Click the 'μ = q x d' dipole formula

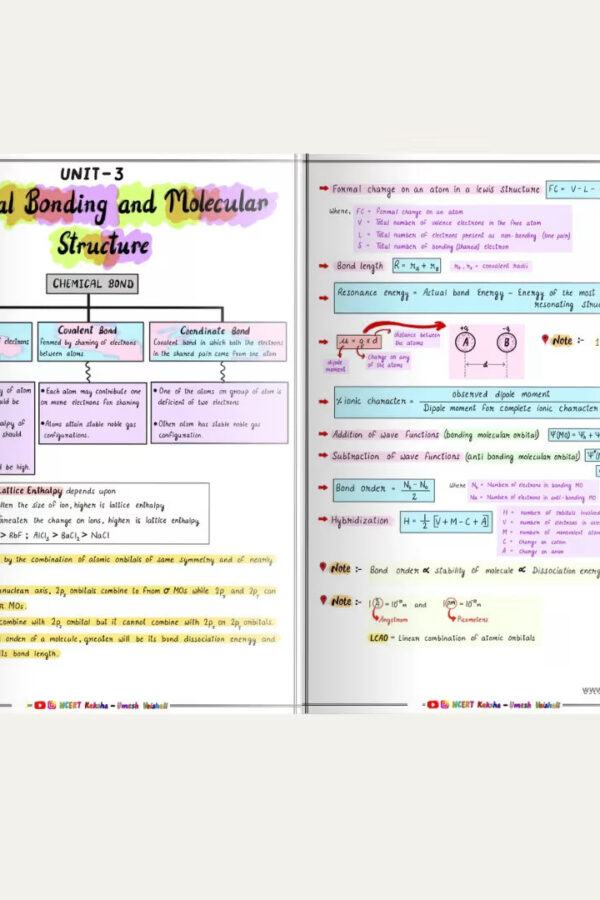coord(359,342)
